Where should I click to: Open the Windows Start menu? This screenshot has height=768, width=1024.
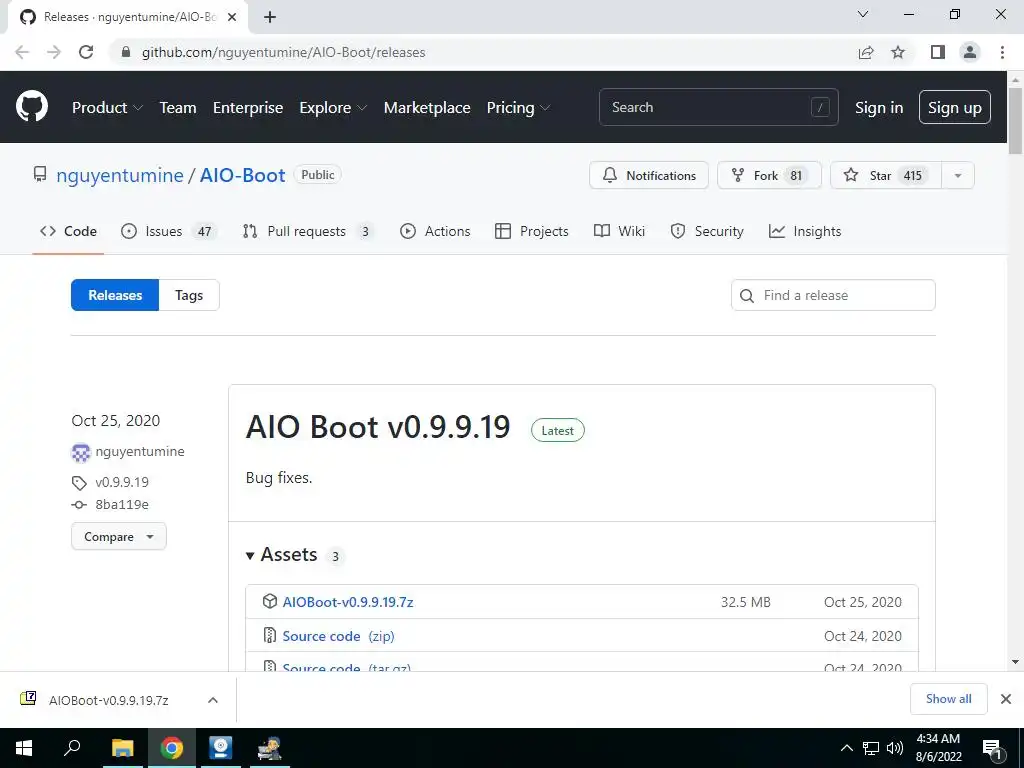coord(24,748)
